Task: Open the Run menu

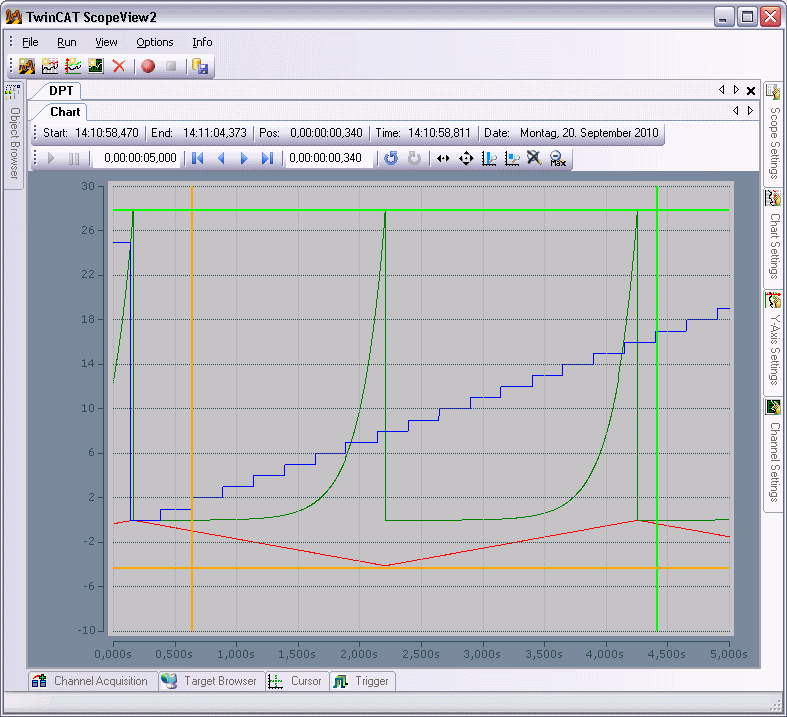Action: [x=67, y=42]
